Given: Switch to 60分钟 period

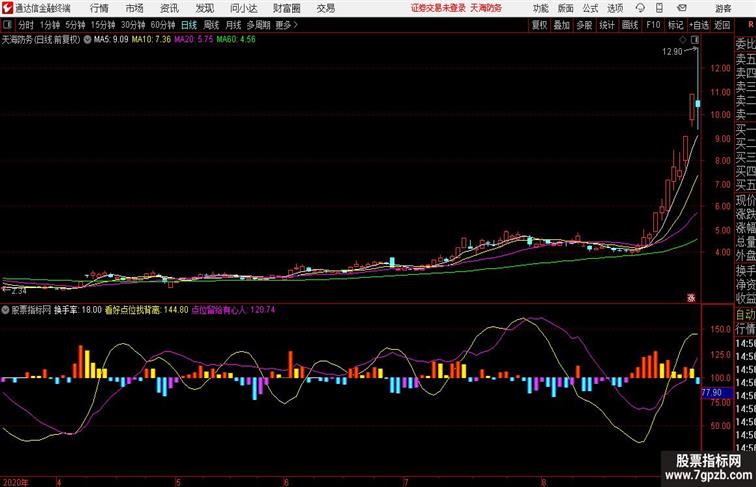Looking at the screenshot, I should pos(163,25).
